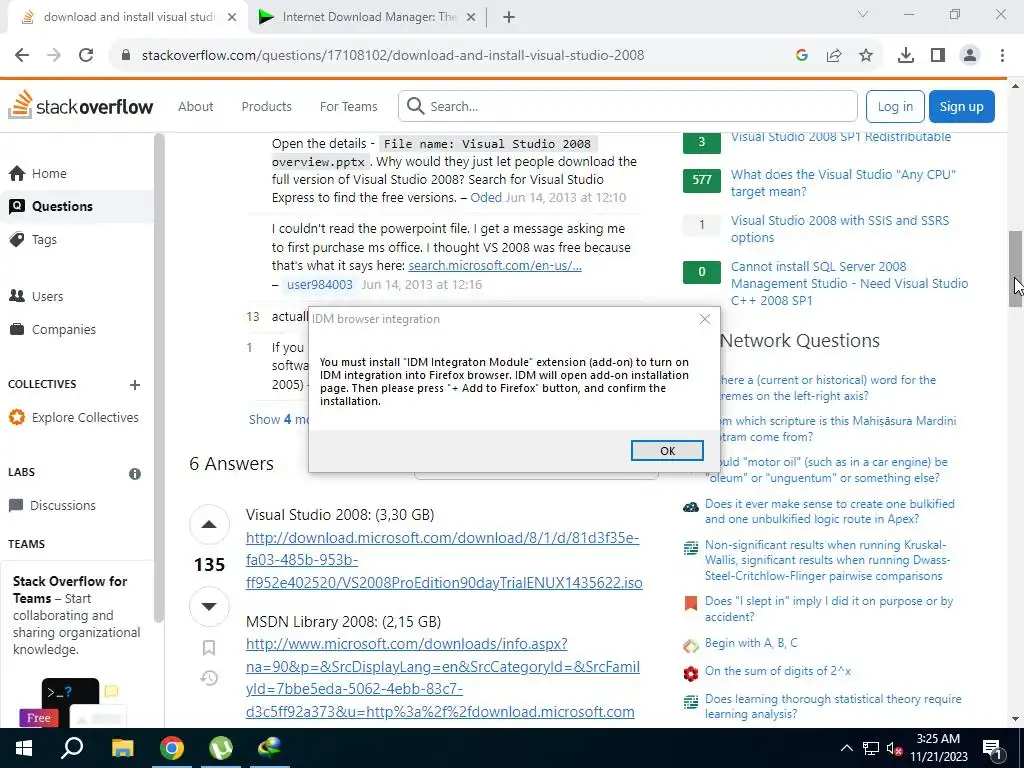1024x768 pixels.
Task: Open 'Any CPU target mean' related question
Action: tap(842, 183)
